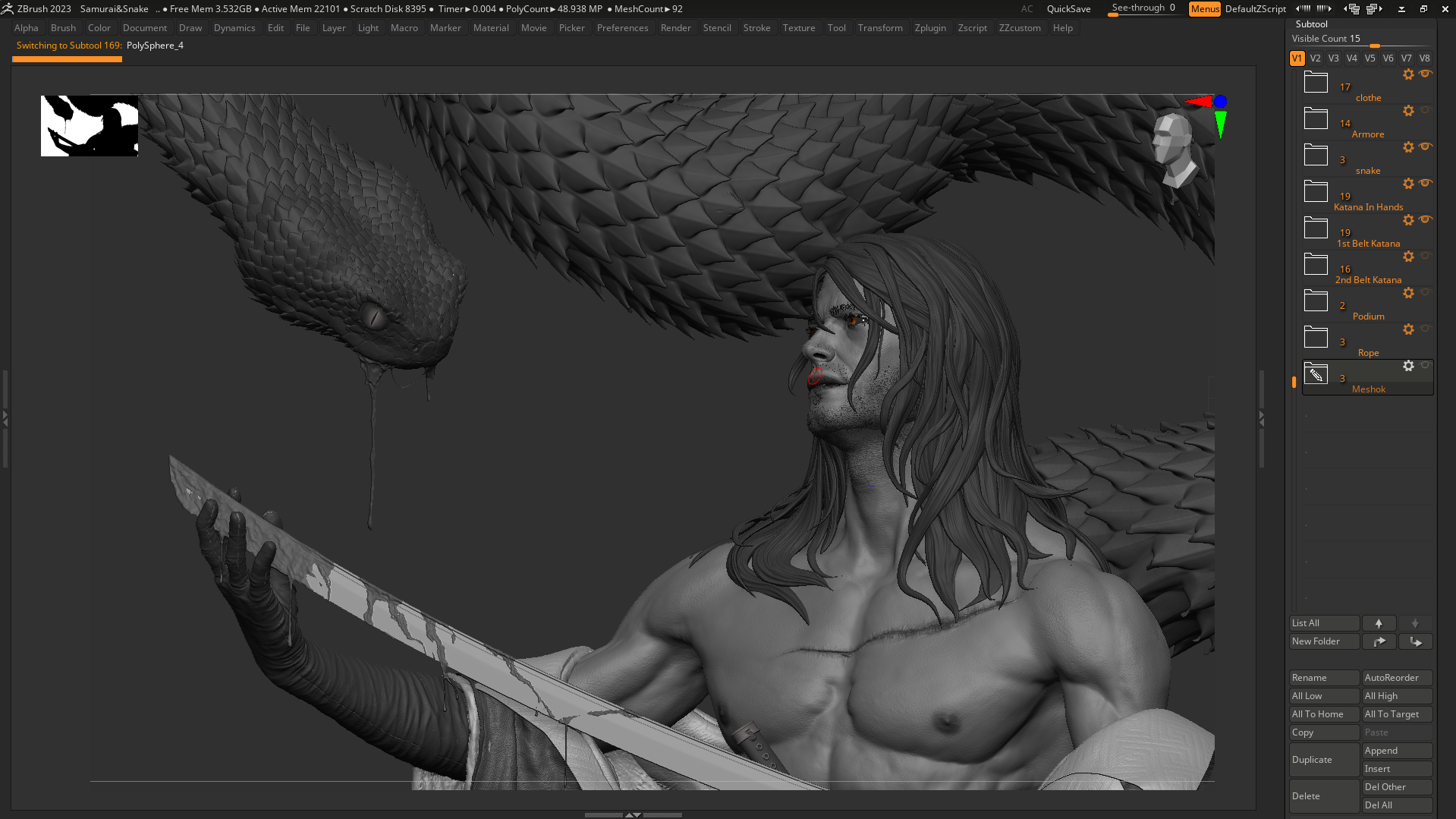Viewport: 1456px width, 819px height.
Task: Toggle the Menus button in the title bar
Action: 1204,9
